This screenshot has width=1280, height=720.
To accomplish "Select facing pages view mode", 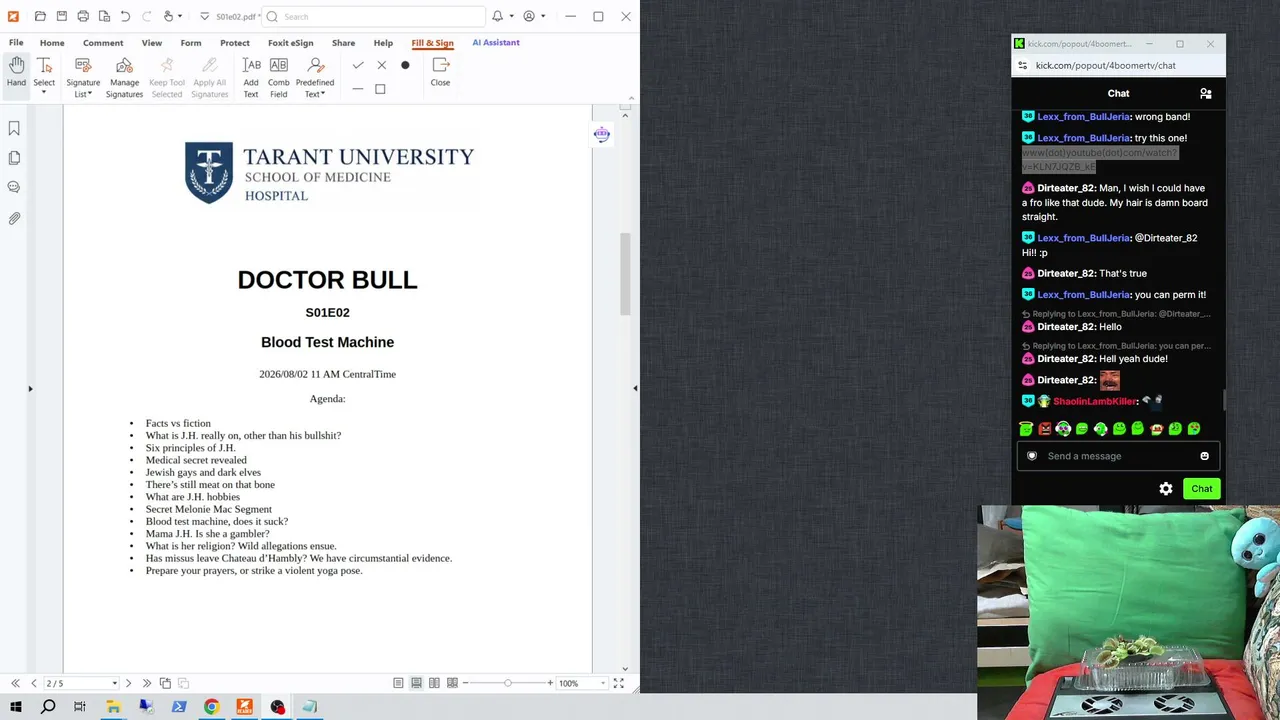I will 434,683.
